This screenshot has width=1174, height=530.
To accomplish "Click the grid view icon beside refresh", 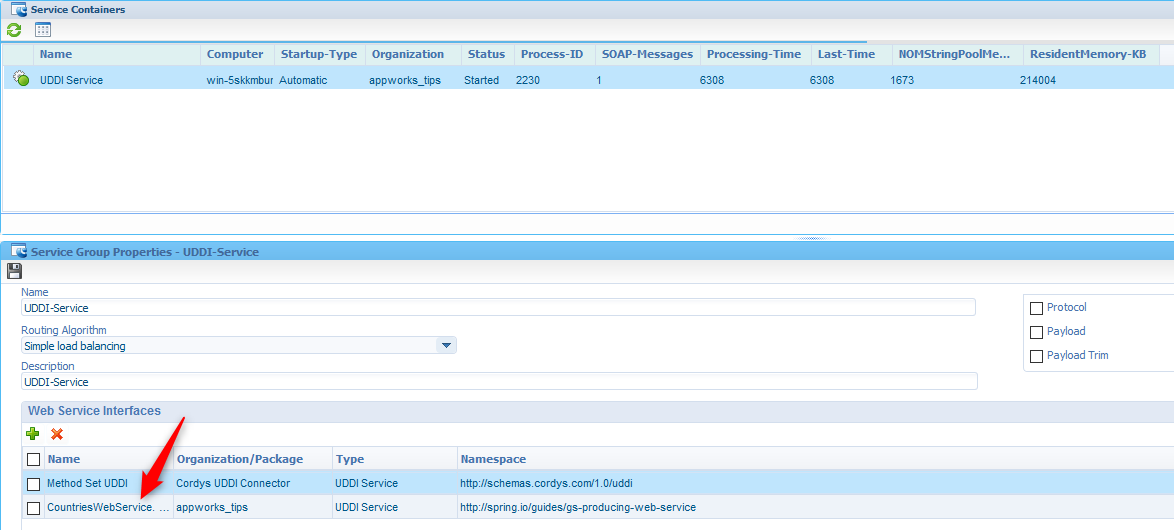I will pos(43,30).
